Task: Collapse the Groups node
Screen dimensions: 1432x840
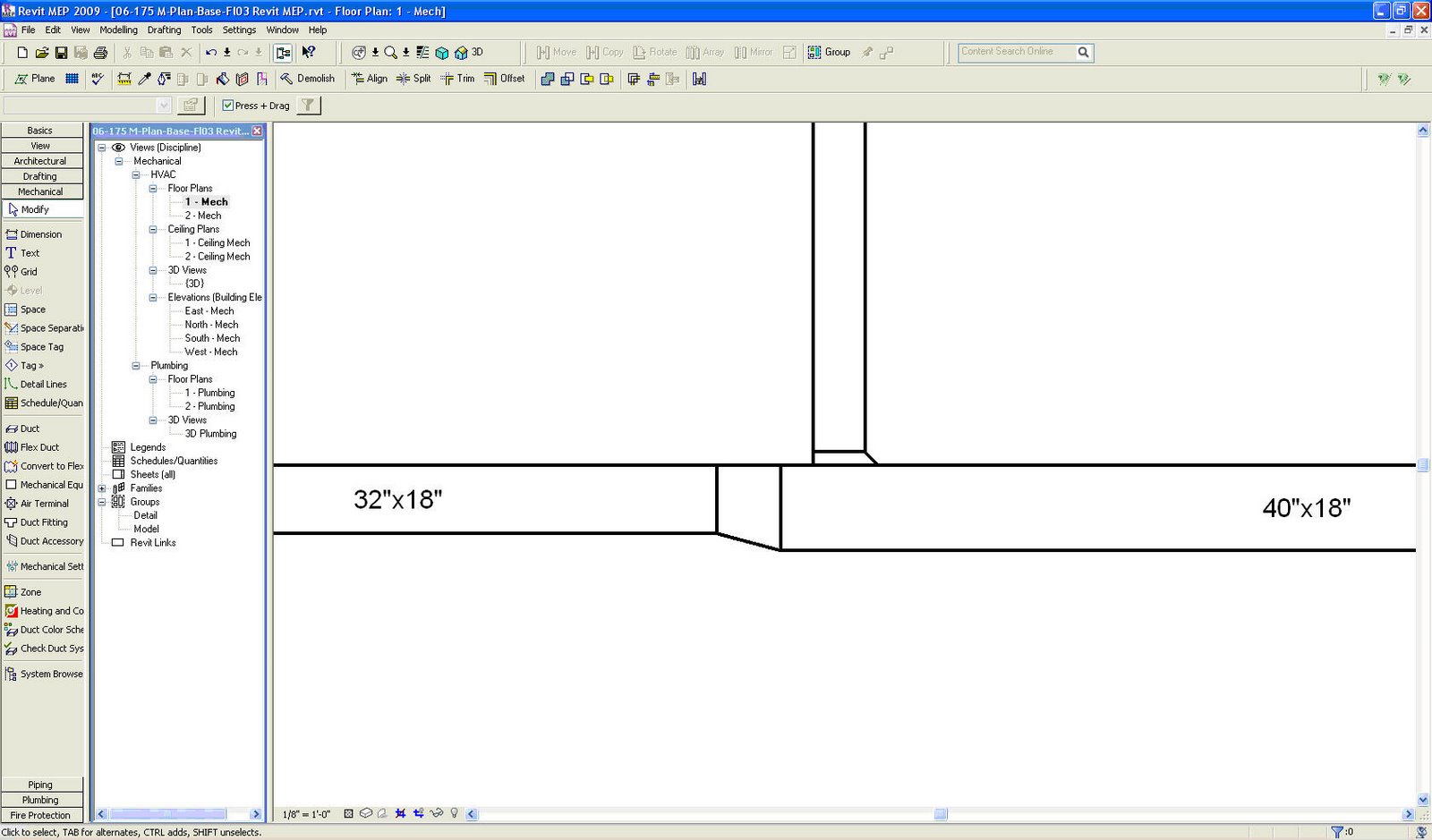Action: click(102, 502)
